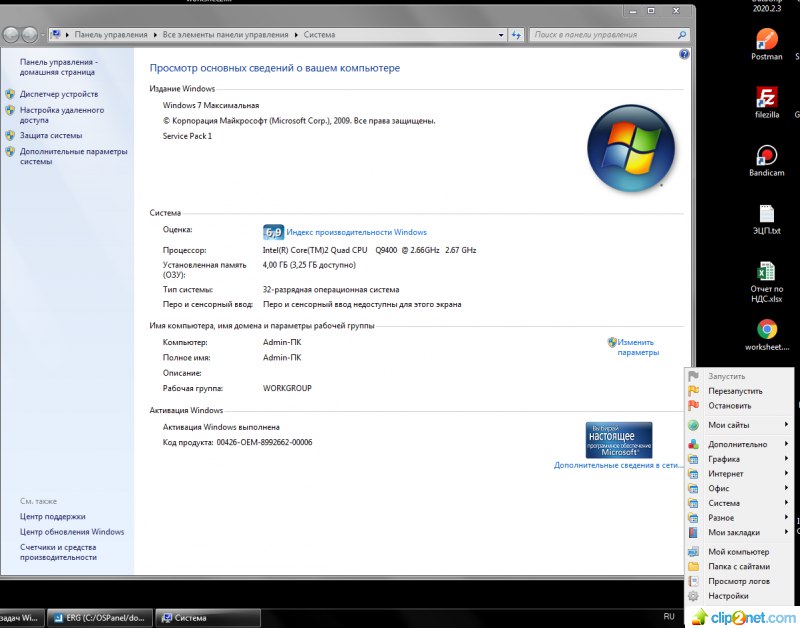
Task: Click shield icon beside Защита системы
Action: (x=10, y=135)
